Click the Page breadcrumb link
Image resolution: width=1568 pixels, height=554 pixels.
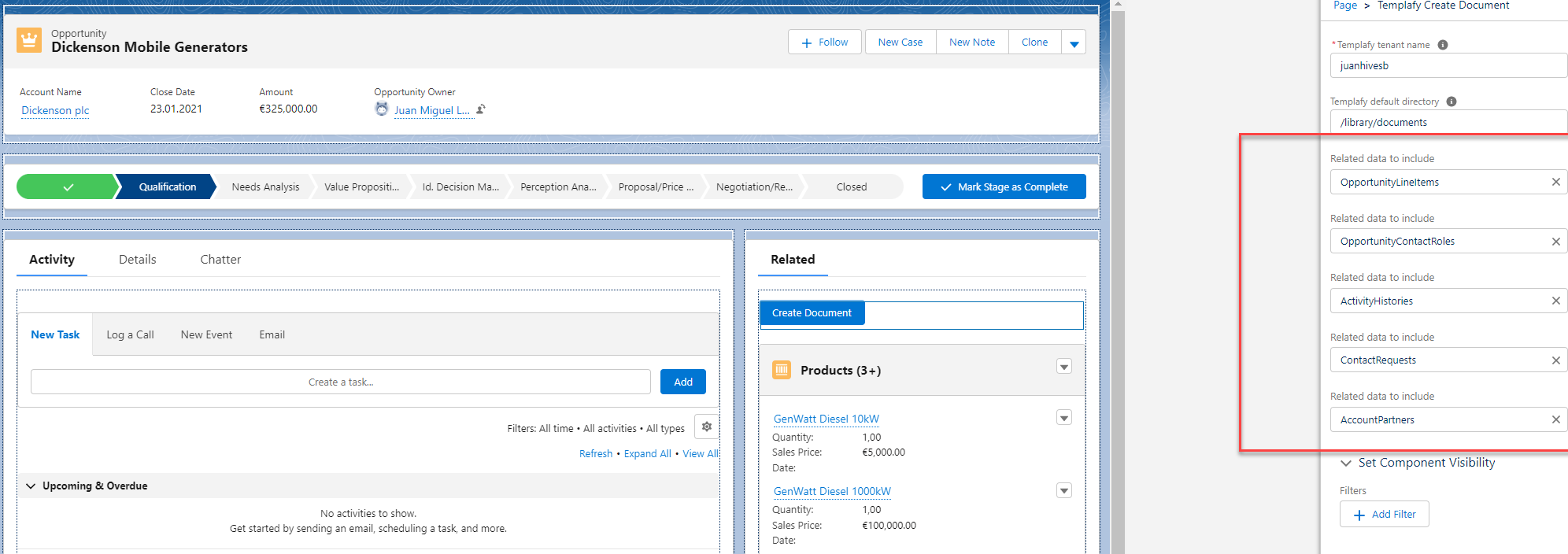point(1345,6)
